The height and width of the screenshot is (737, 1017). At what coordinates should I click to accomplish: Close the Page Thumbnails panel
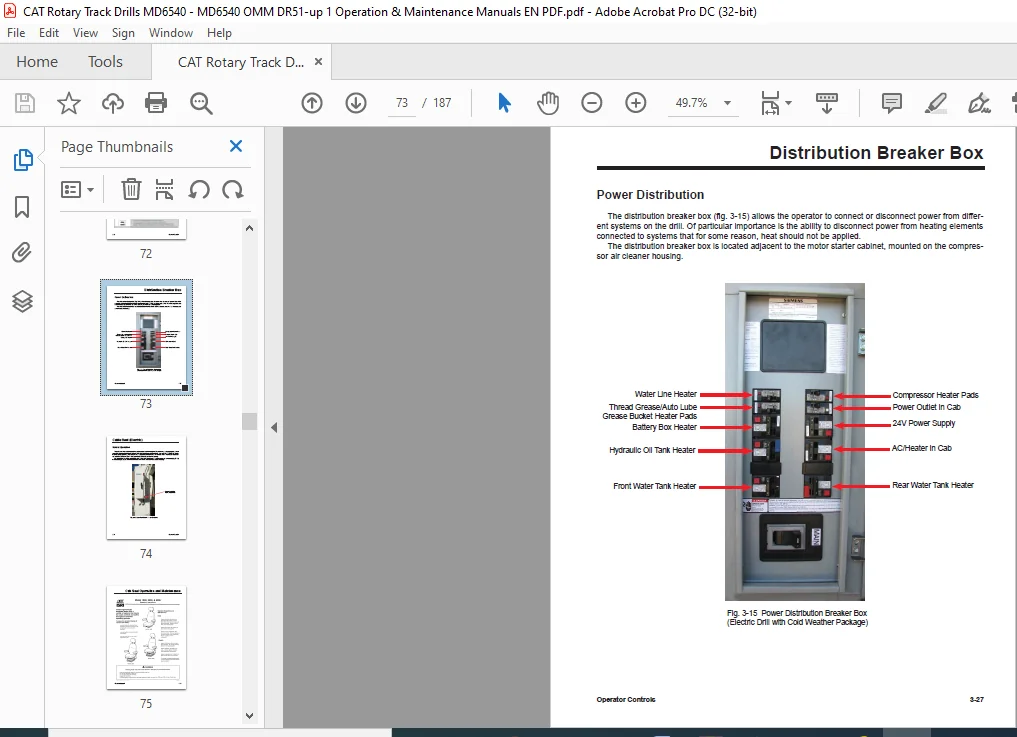[x=236, y=146]
